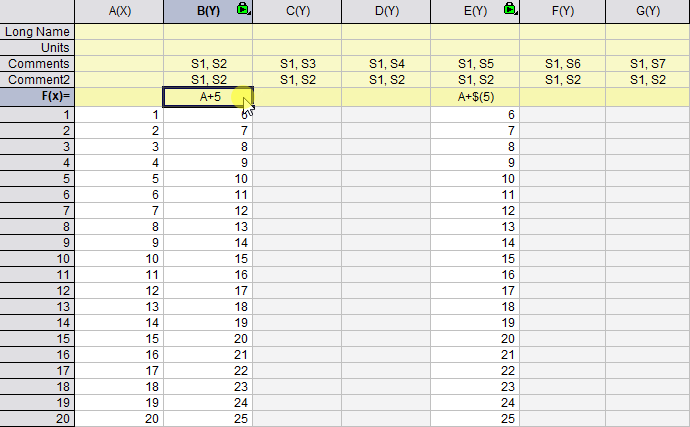Select row 20 by its row header
690x427 pixels.
(37, 417)
